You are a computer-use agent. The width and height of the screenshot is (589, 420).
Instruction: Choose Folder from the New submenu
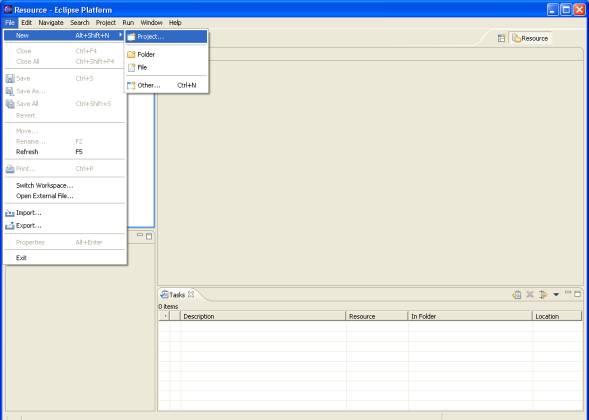[166, 54]
